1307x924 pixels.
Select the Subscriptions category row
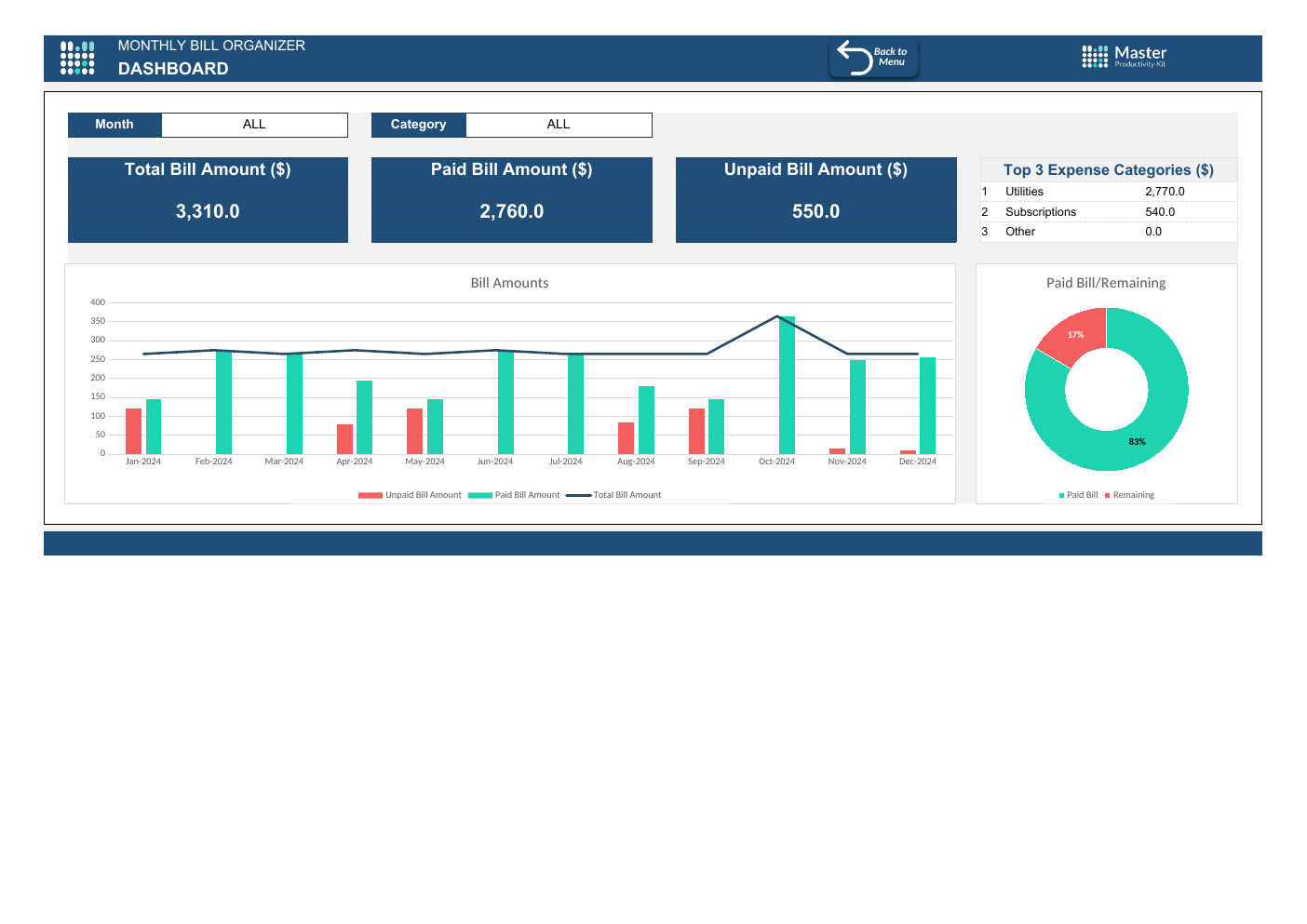click(1109, 212)
